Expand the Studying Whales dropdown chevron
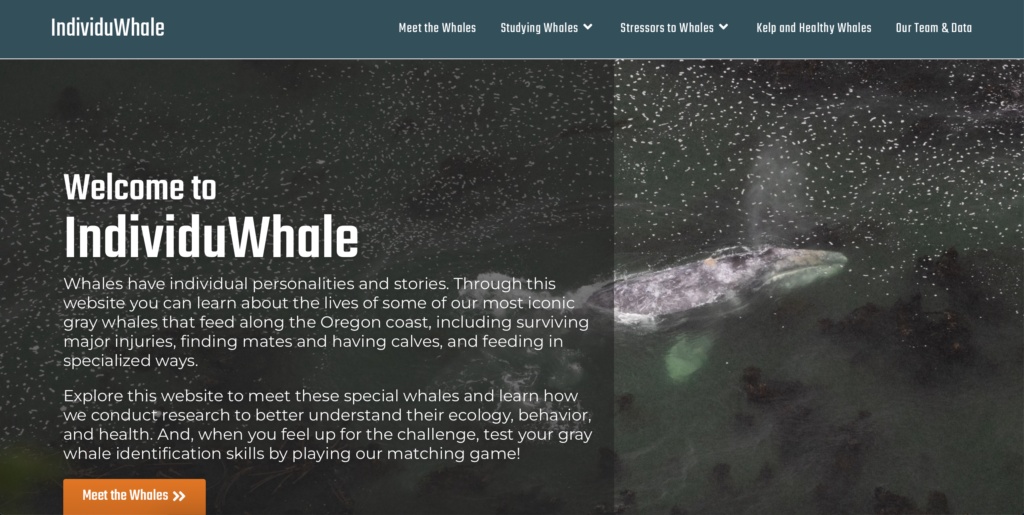1024x515 pixels. tap(588, 27)
